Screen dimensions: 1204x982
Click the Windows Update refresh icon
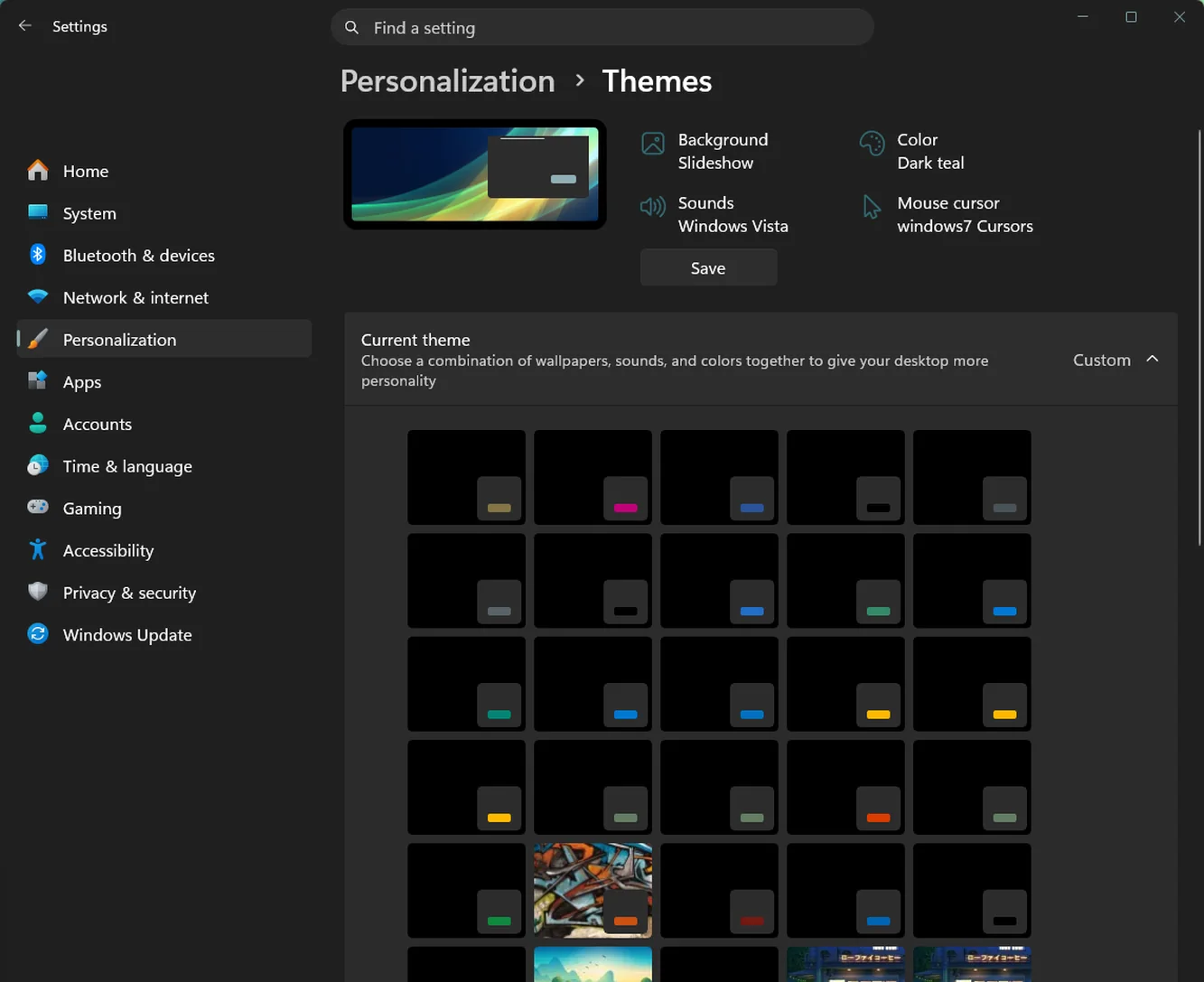[38, 634]
